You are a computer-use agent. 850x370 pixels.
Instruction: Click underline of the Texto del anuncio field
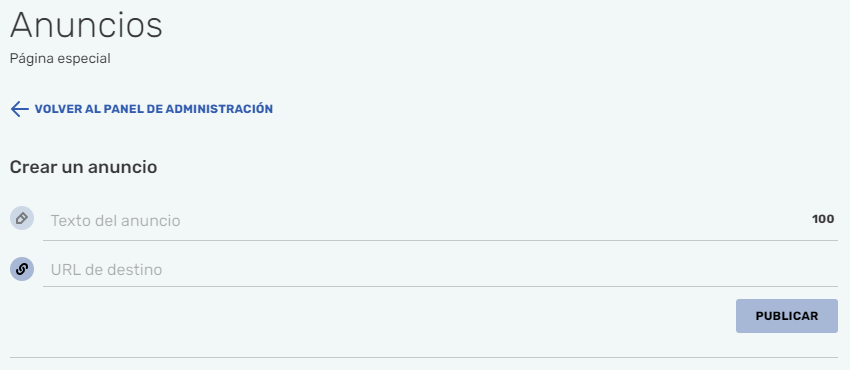[440, 241]
